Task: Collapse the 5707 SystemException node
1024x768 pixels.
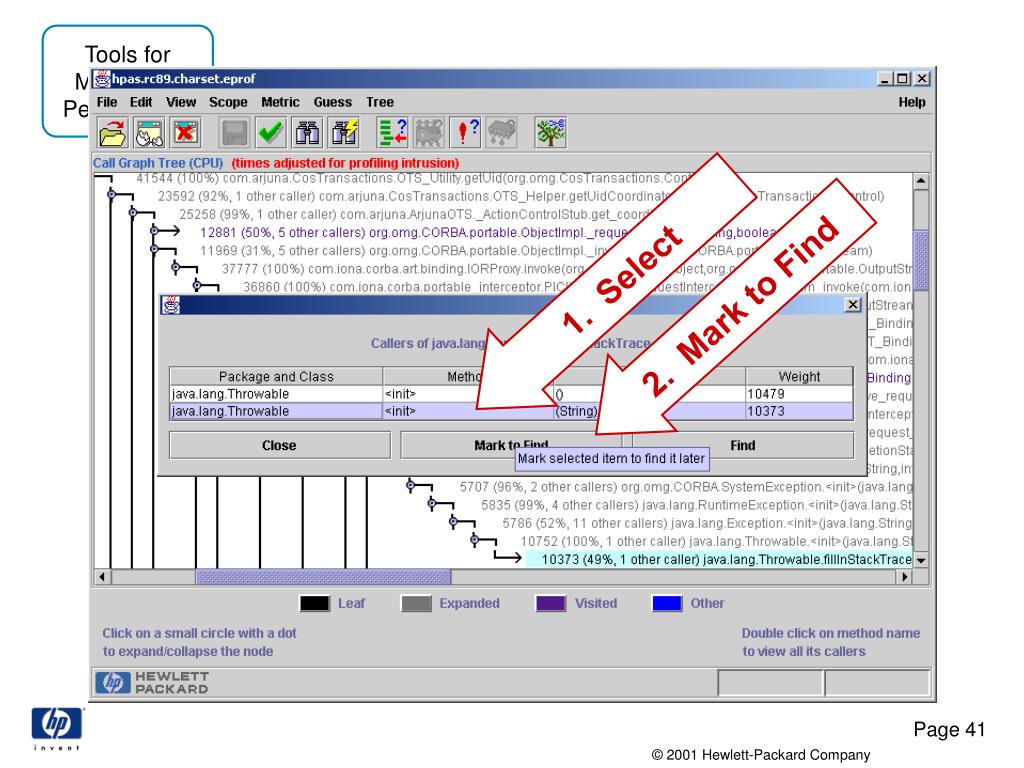Action: click(410, 485)
